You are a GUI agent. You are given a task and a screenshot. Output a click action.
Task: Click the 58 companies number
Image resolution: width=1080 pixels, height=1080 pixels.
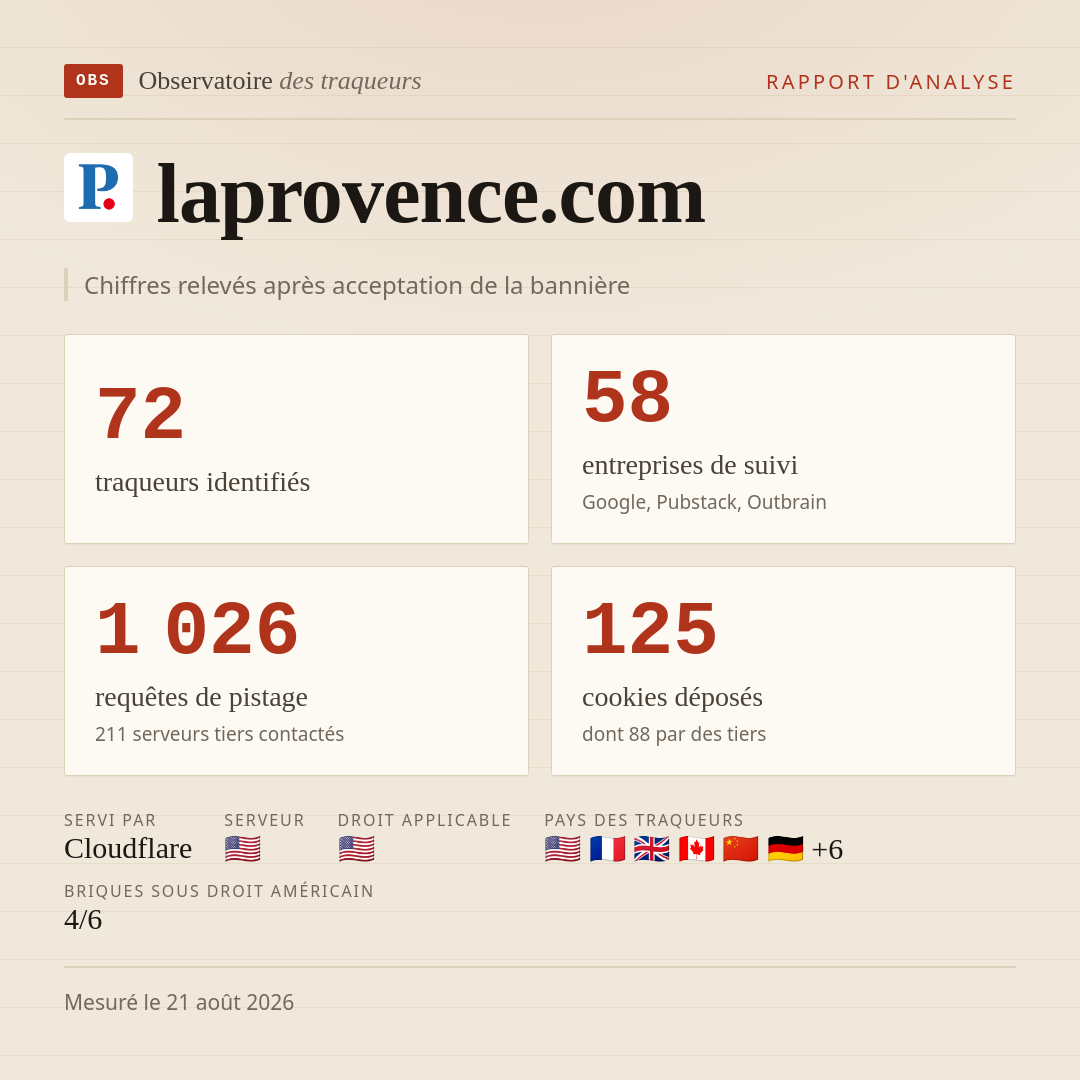click(627, 397)
